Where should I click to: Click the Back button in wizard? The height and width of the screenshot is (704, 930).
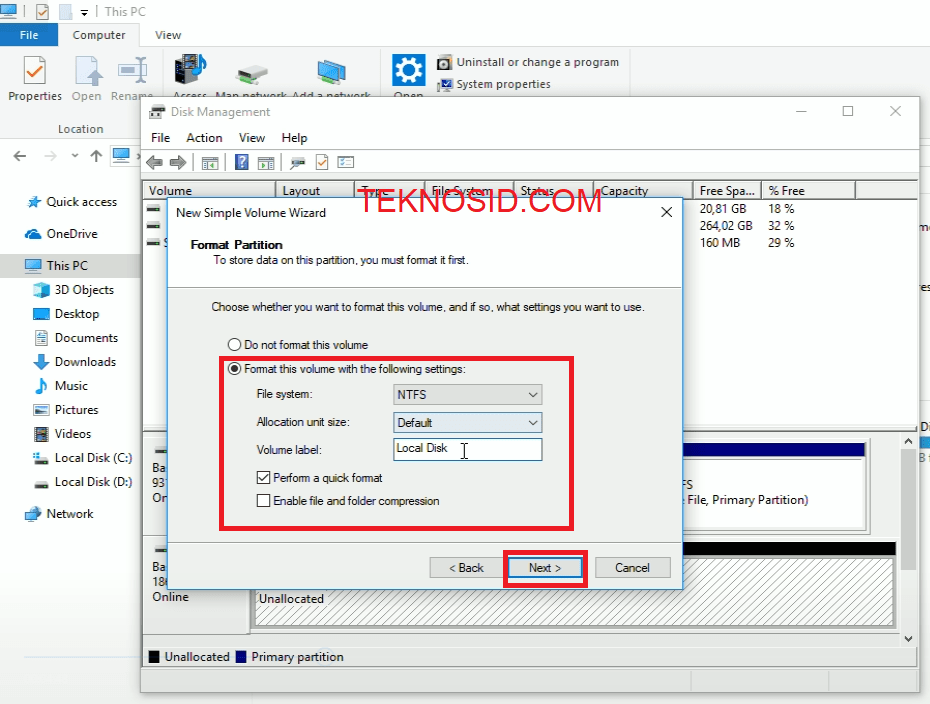(466, 568)
